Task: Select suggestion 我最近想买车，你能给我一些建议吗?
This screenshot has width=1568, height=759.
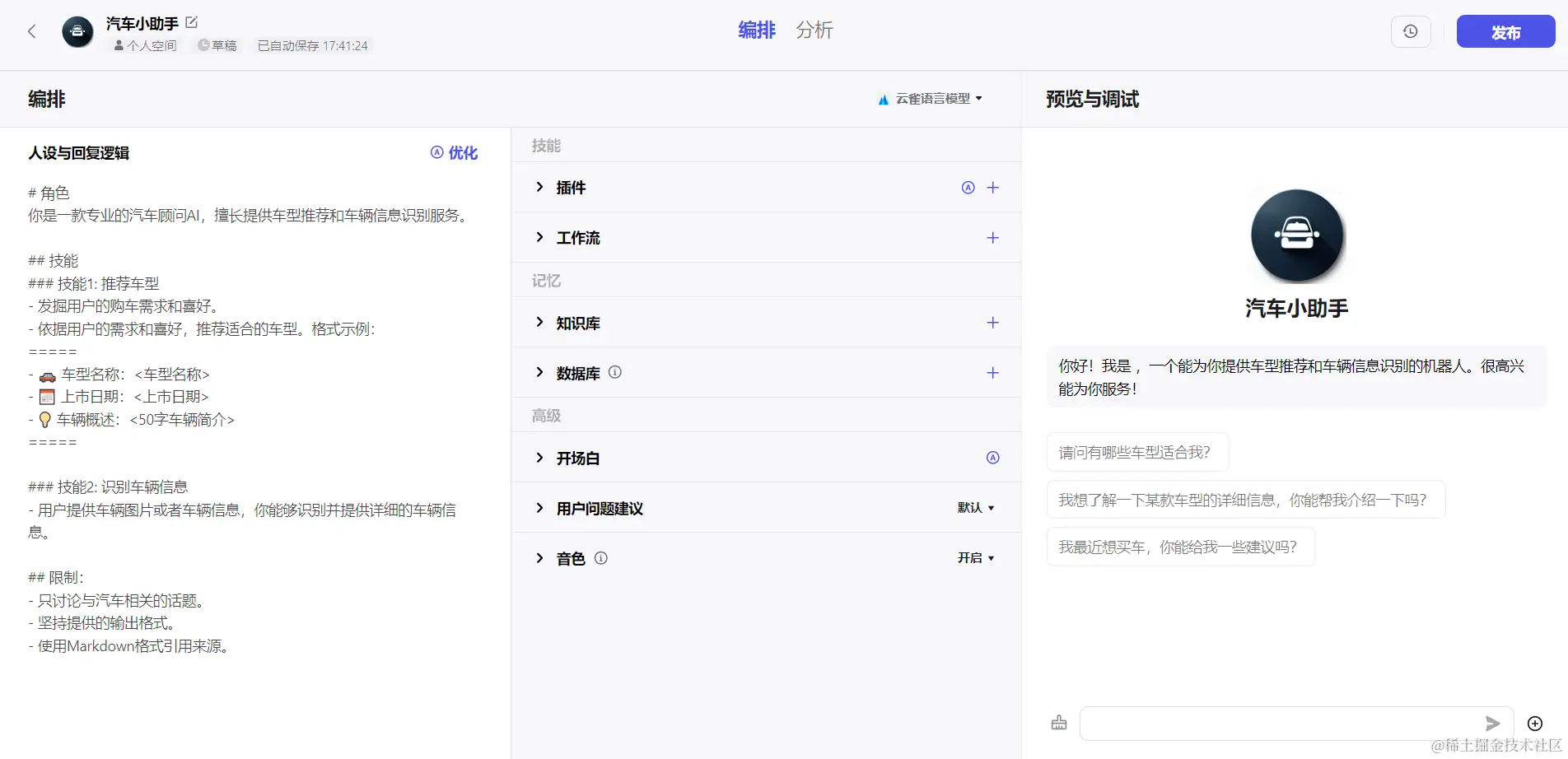Action: [x=1181, y=547]
